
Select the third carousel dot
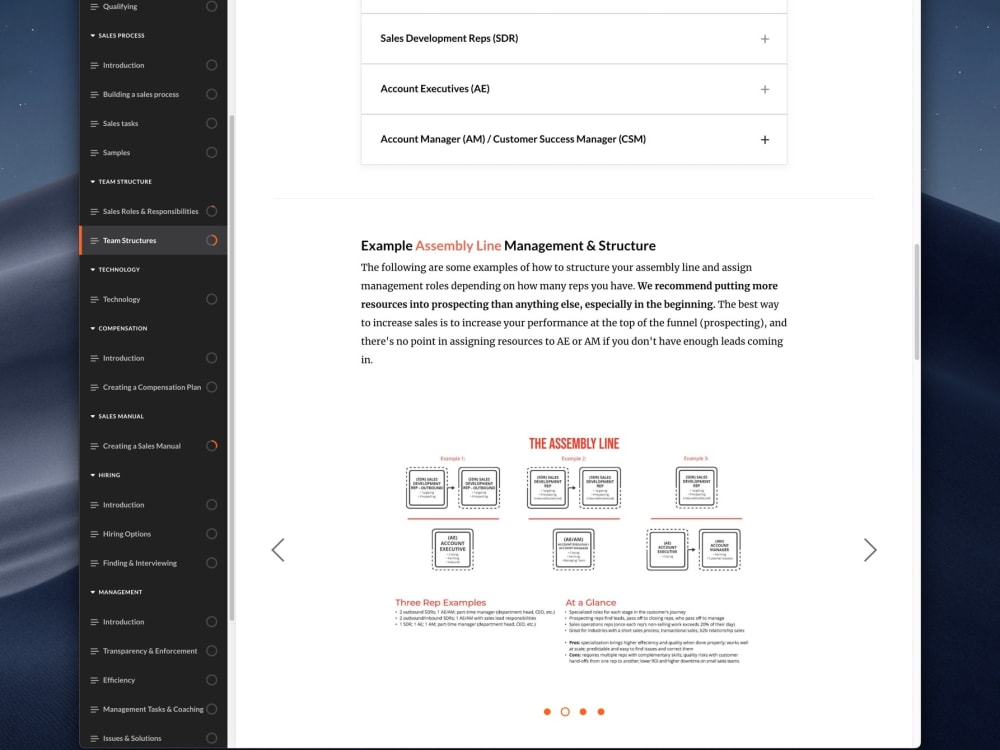click(583, 712)
